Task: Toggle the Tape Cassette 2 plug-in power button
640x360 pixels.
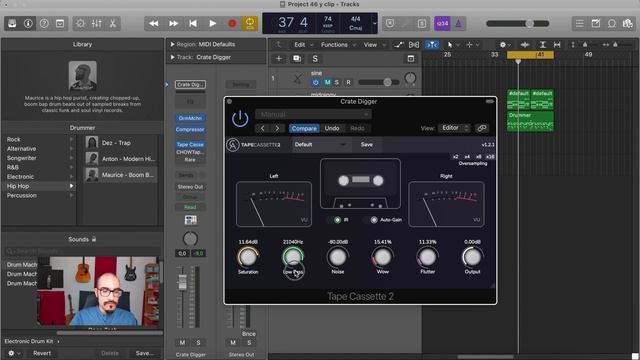Action: click(240, 119)
